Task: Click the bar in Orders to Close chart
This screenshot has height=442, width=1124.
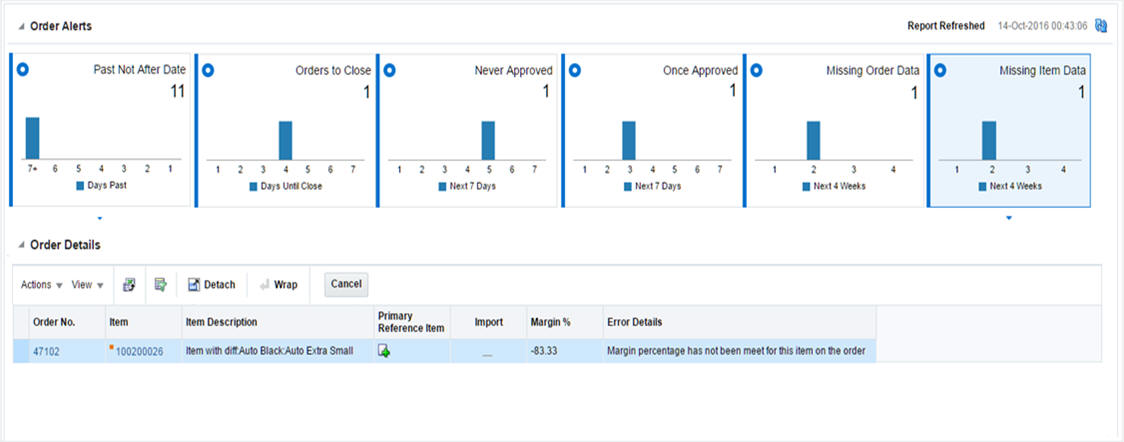Action: pos(285,140)
